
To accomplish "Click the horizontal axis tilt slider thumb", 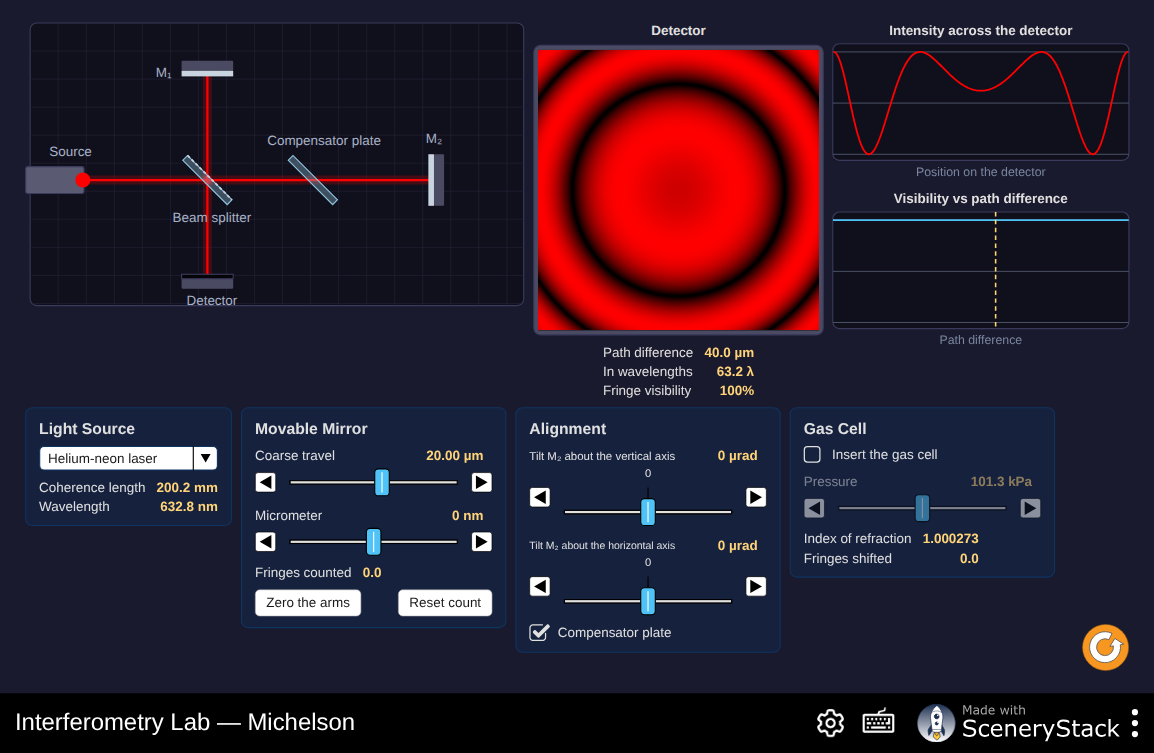I will pyautogui.click(x=648, y=601).
